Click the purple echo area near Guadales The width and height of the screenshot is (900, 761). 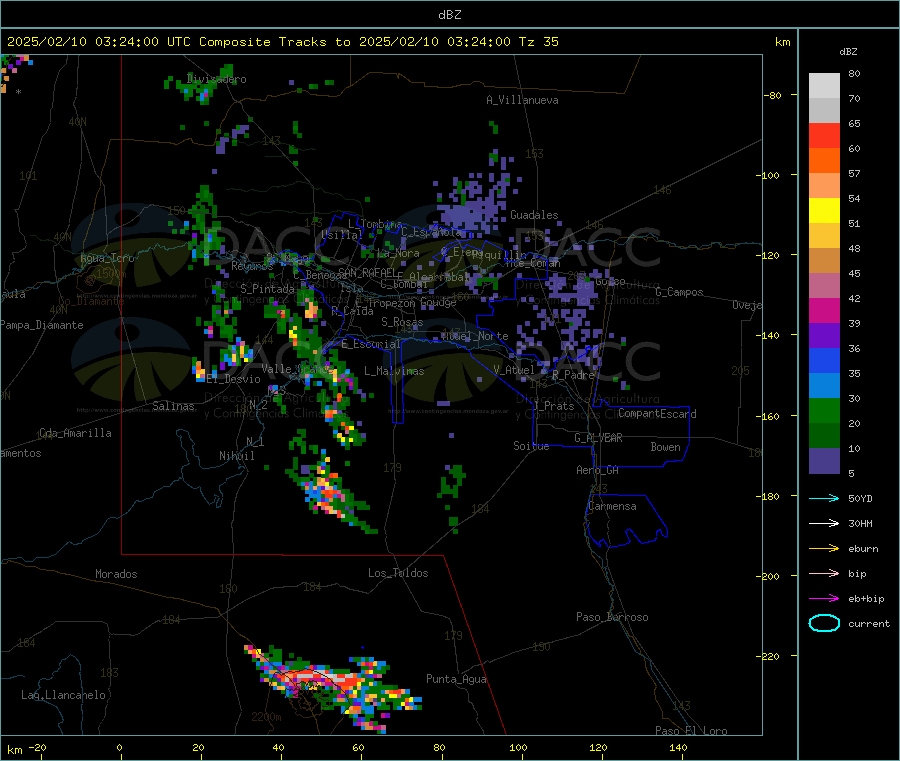click(x=474, y=207)
